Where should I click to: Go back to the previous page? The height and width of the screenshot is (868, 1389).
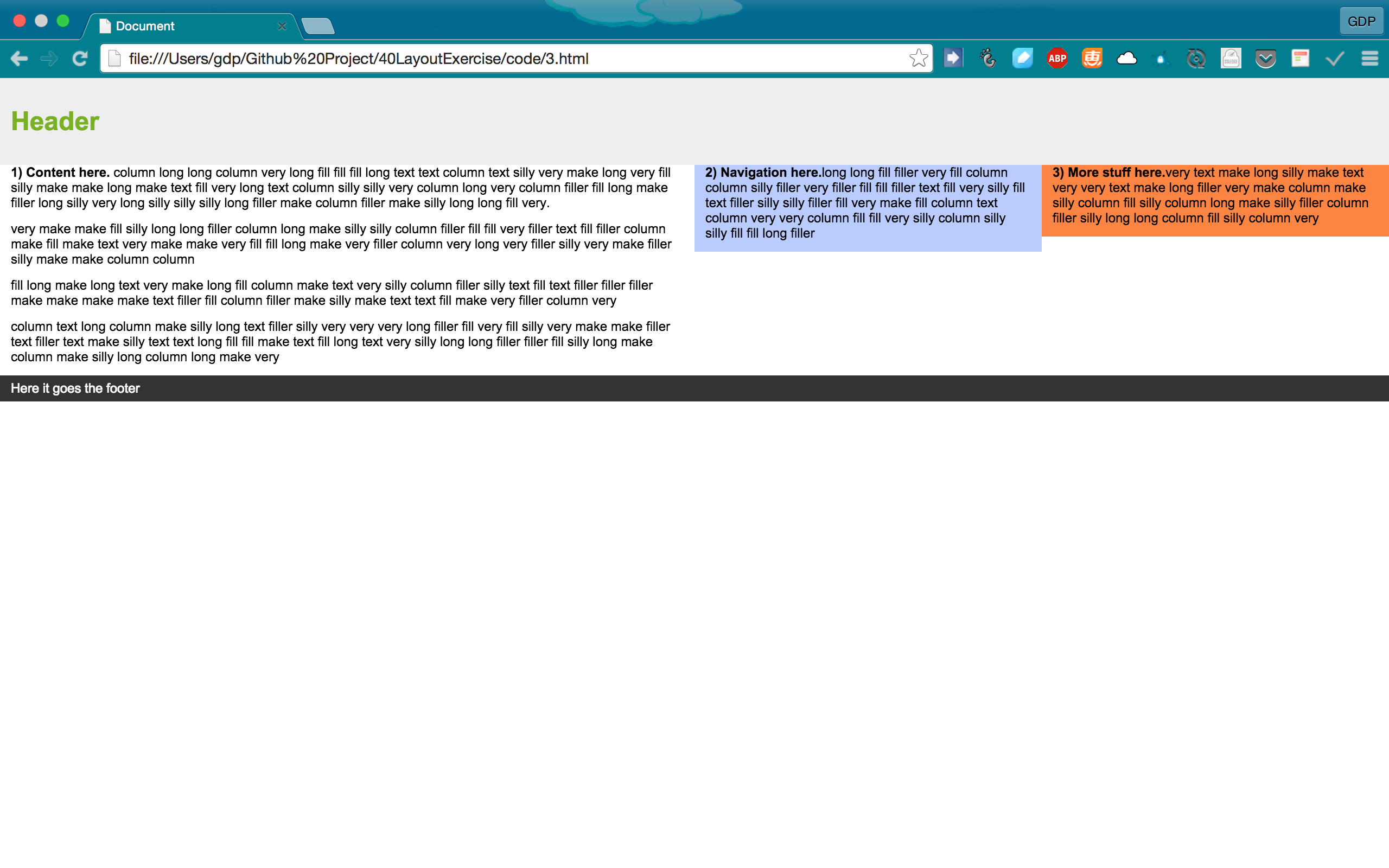click(x=19, y=59)
